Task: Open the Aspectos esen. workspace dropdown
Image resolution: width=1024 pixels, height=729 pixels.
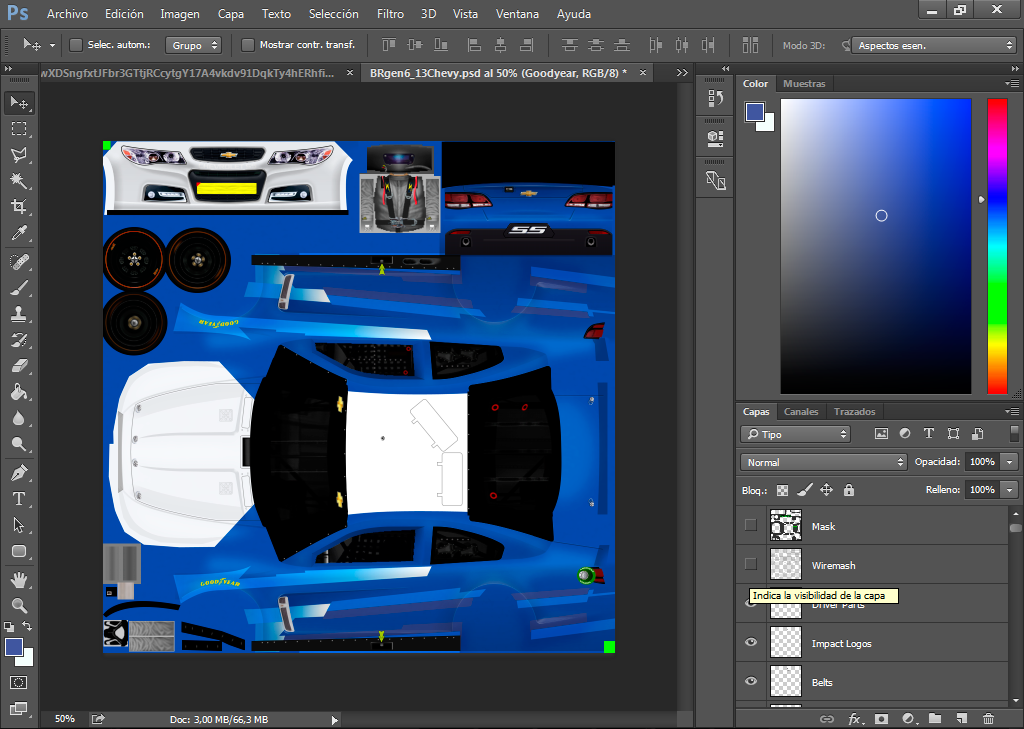Action: pyautogui.click(x=933, y=45)
